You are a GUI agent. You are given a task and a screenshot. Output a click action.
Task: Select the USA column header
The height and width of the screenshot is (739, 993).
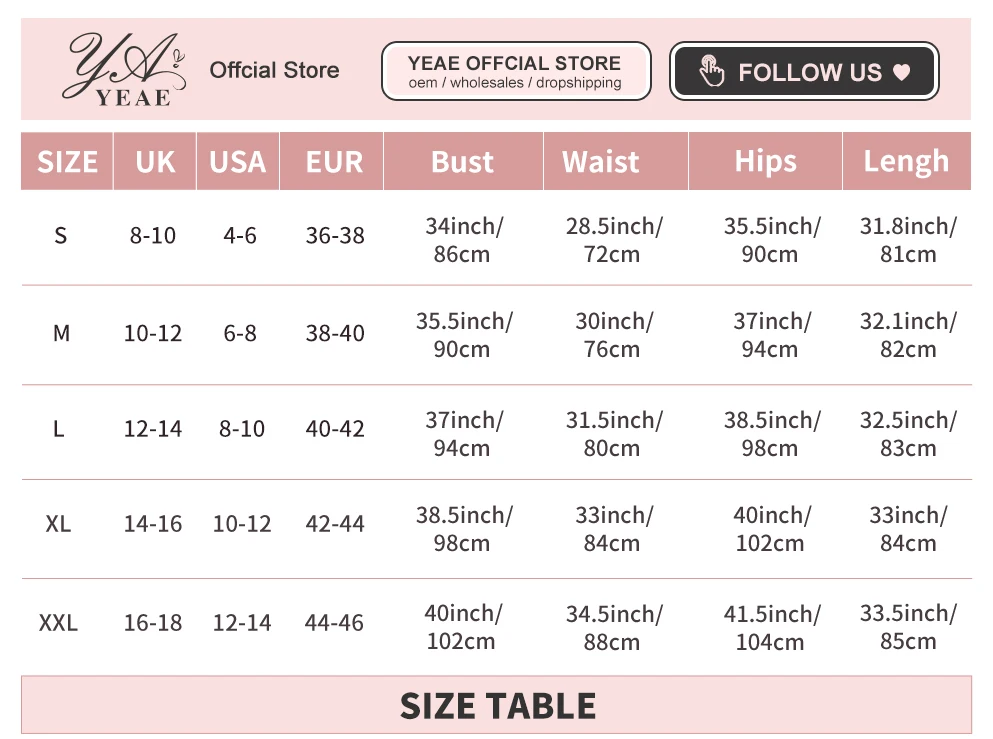click(x=238, y=161)
